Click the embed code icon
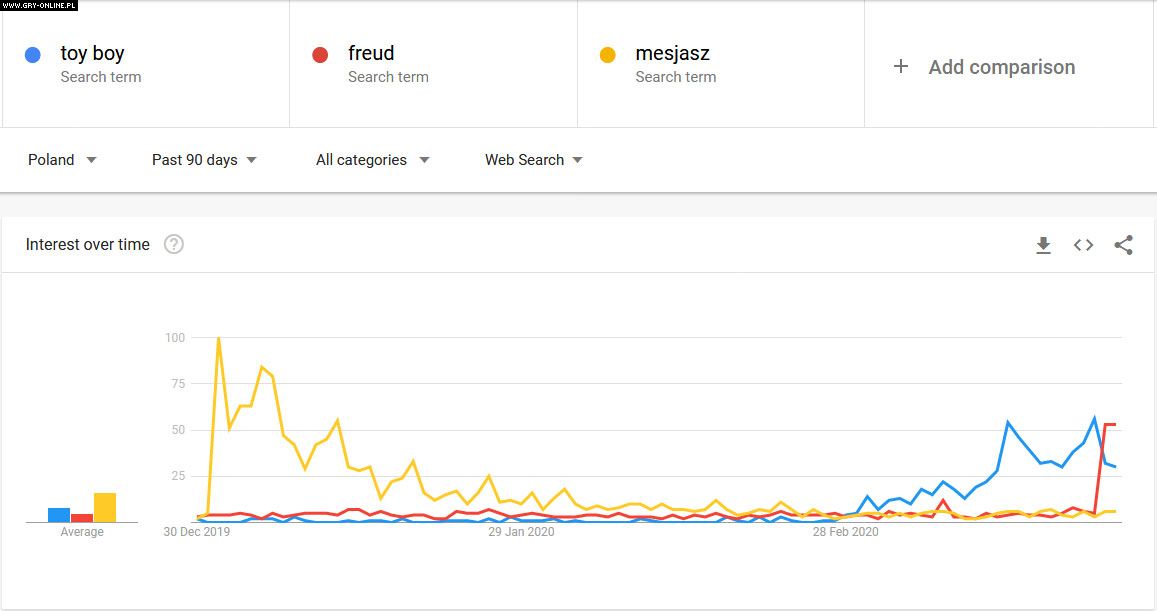Viewport: 1157px width, 611px height. tap(1083, 245)
